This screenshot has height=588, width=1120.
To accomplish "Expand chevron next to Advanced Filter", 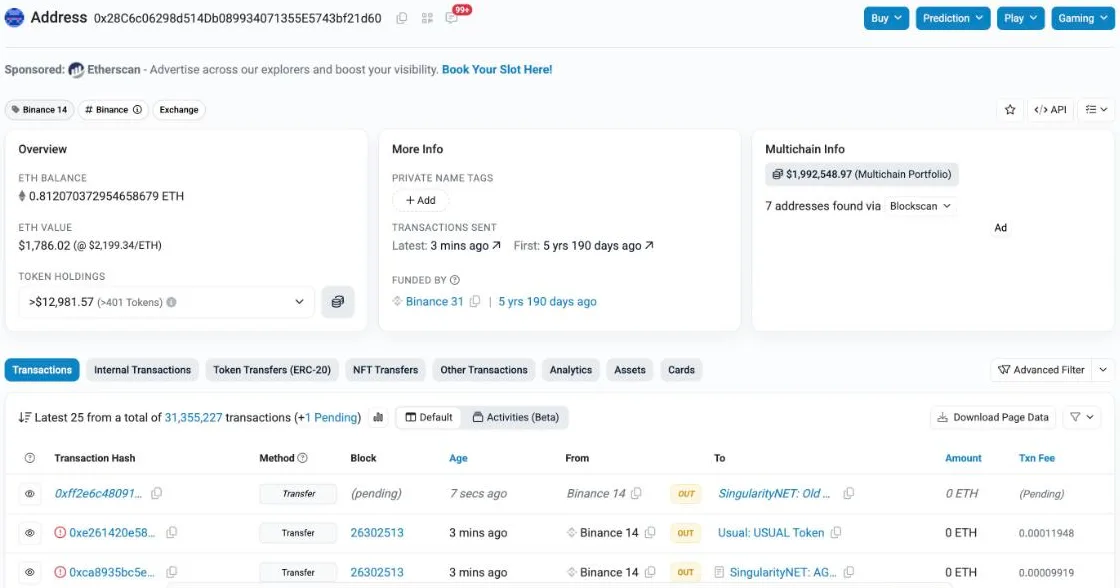I will click(1103, 369).
